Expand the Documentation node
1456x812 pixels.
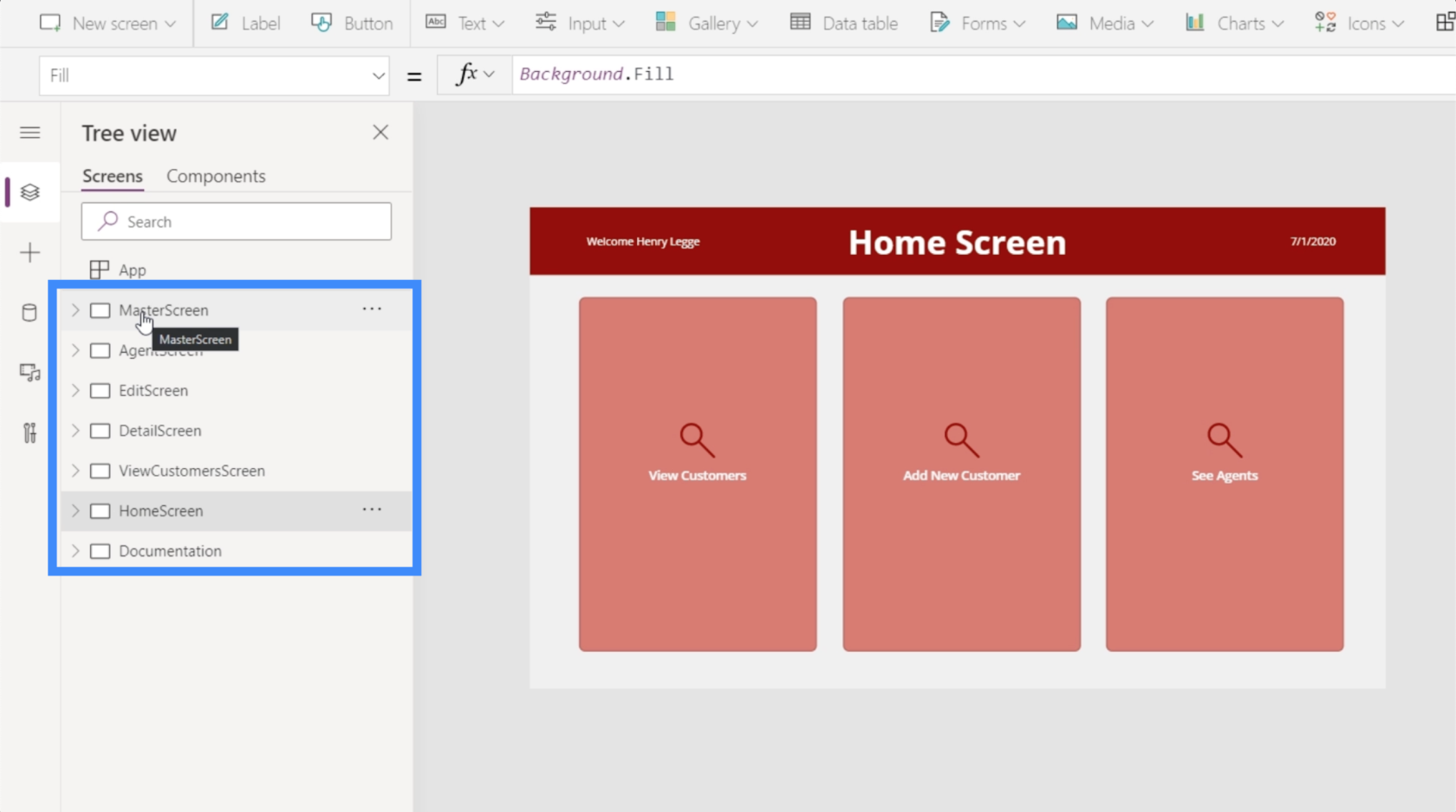(75, 551)
